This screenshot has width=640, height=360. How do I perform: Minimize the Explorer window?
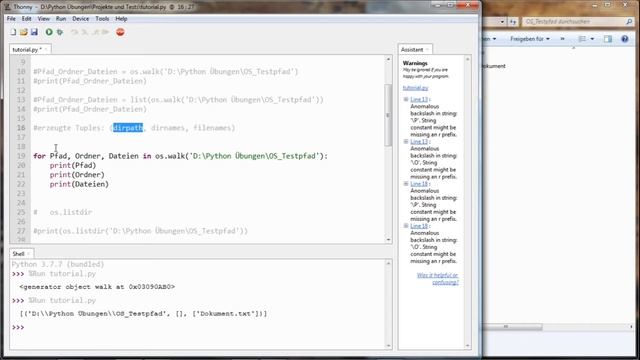[595, 5]
